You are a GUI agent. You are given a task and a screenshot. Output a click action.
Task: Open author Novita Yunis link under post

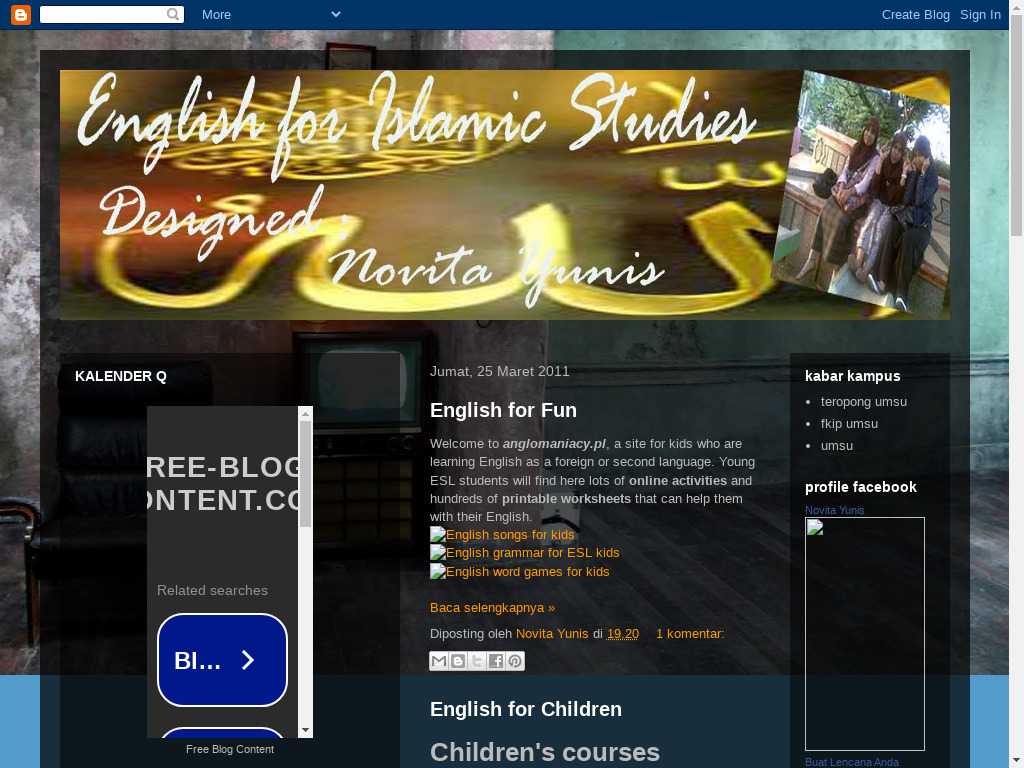552,634
